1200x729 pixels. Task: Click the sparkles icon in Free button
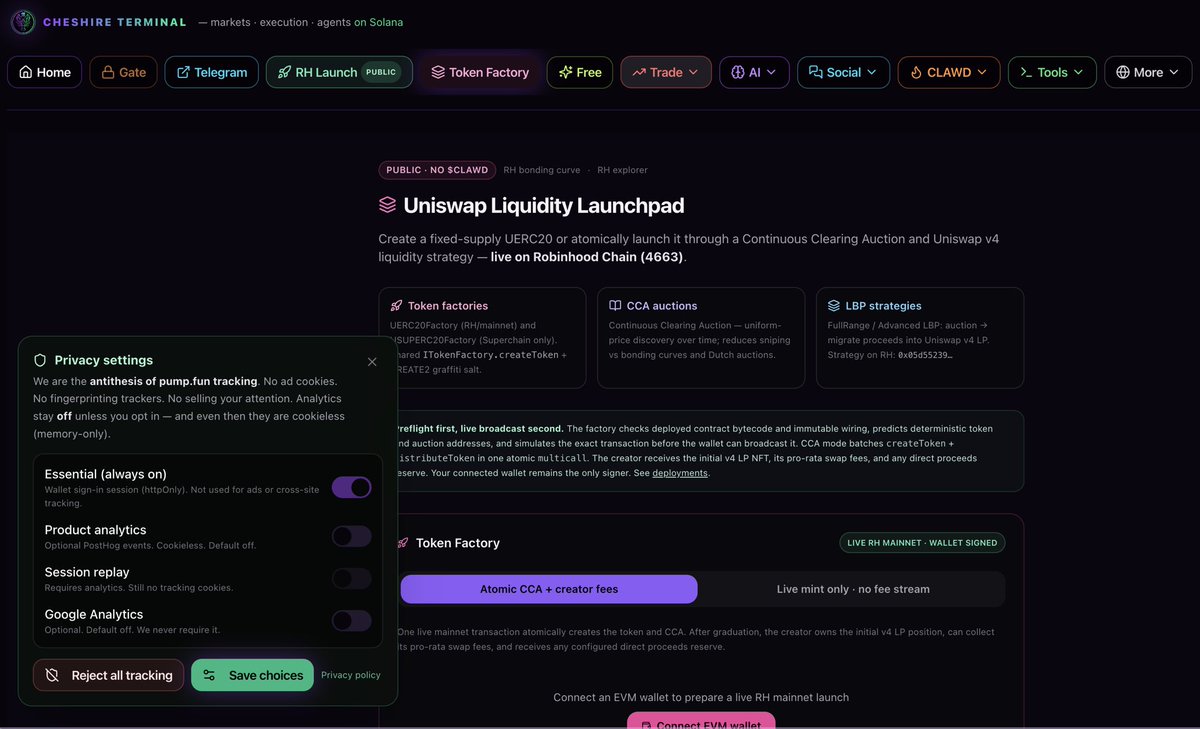click(x=566, y=72)
